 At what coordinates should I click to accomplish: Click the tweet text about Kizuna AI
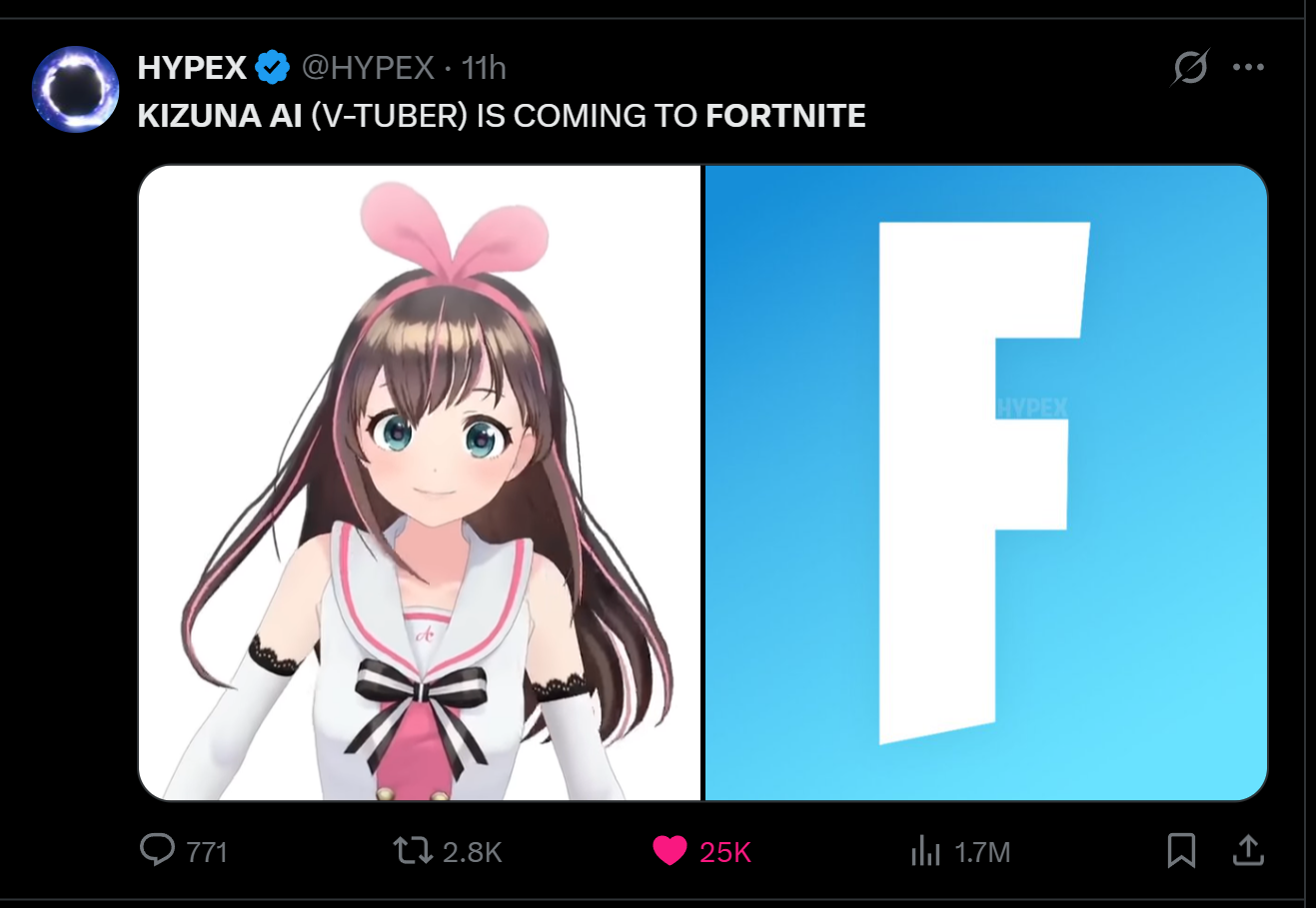click(502, 116)
